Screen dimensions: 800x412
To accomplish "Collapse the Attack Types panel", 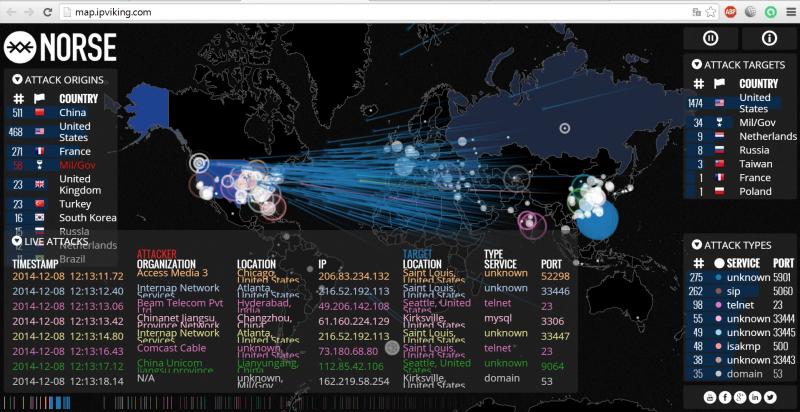I will click(x=697, y=245).
